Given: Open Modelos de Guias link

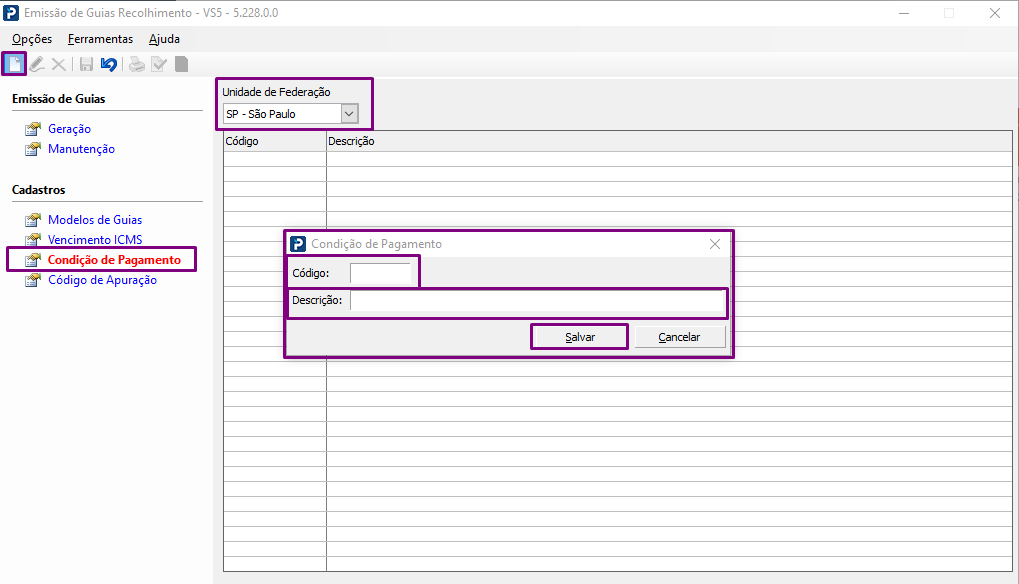Looking at the screenshot, I should (x=95, y=220).
